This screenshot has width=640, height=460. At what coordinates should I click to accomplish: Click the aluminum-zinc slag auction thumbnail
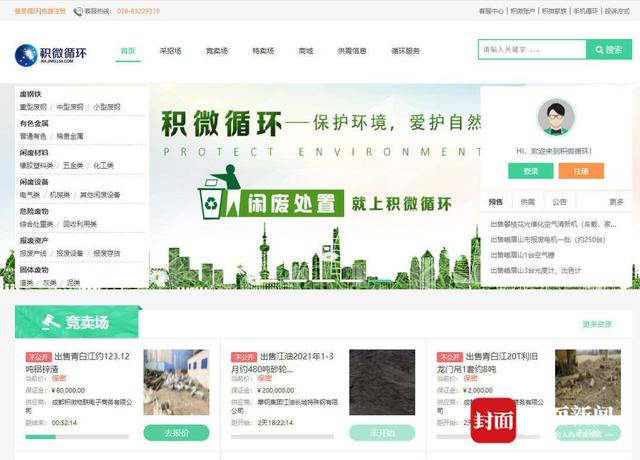pos(176,382)
